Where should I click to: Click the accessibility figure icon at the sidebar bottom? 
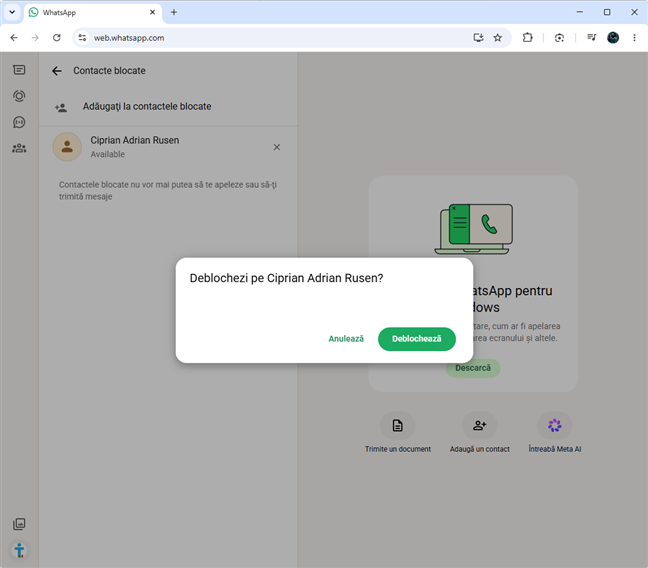(19, 550)
